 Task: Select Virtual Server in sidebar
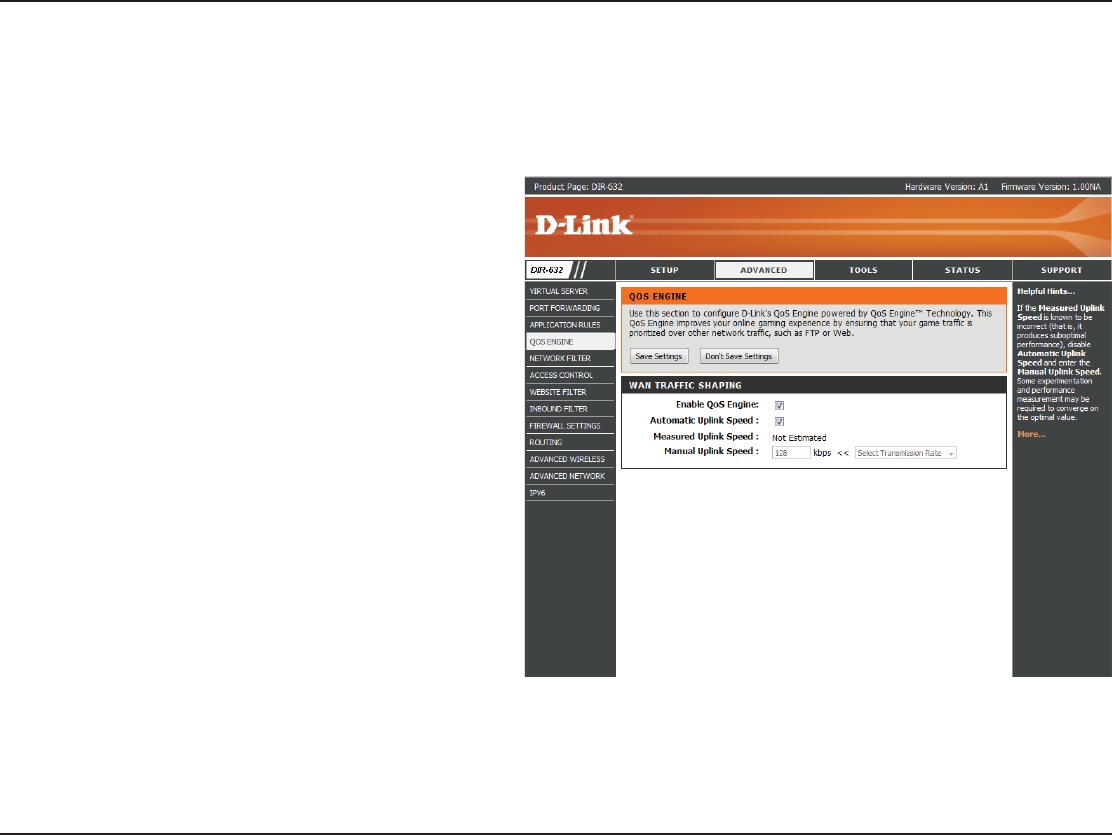tap(570, 291)
